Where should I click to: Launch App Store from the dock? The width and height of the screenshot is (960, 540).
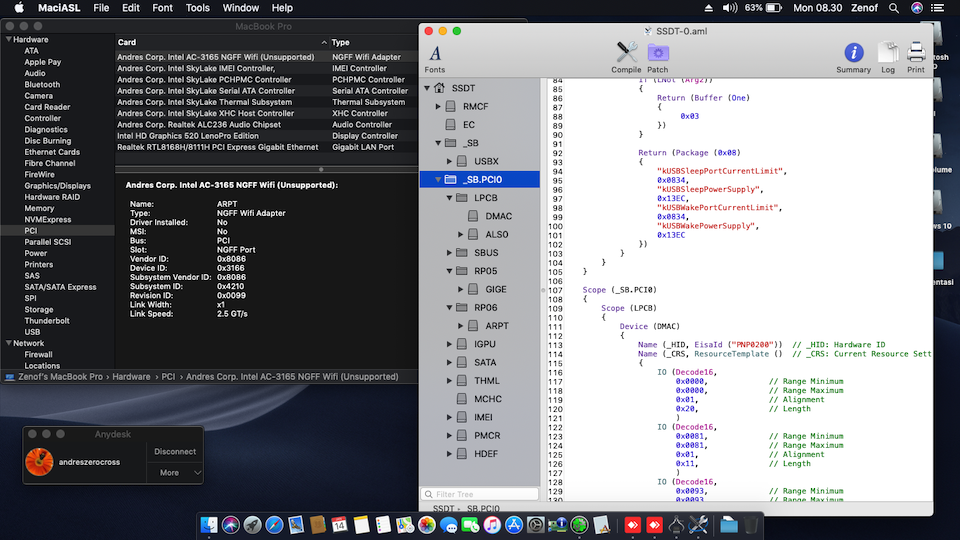click(516, 524)
